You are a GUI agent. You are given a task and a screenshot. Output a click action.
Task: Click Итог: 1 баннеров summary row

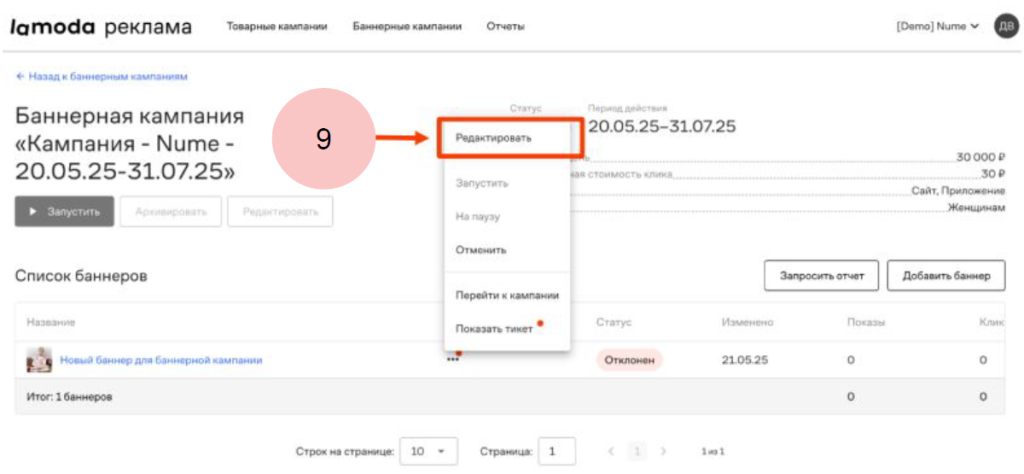509,396
